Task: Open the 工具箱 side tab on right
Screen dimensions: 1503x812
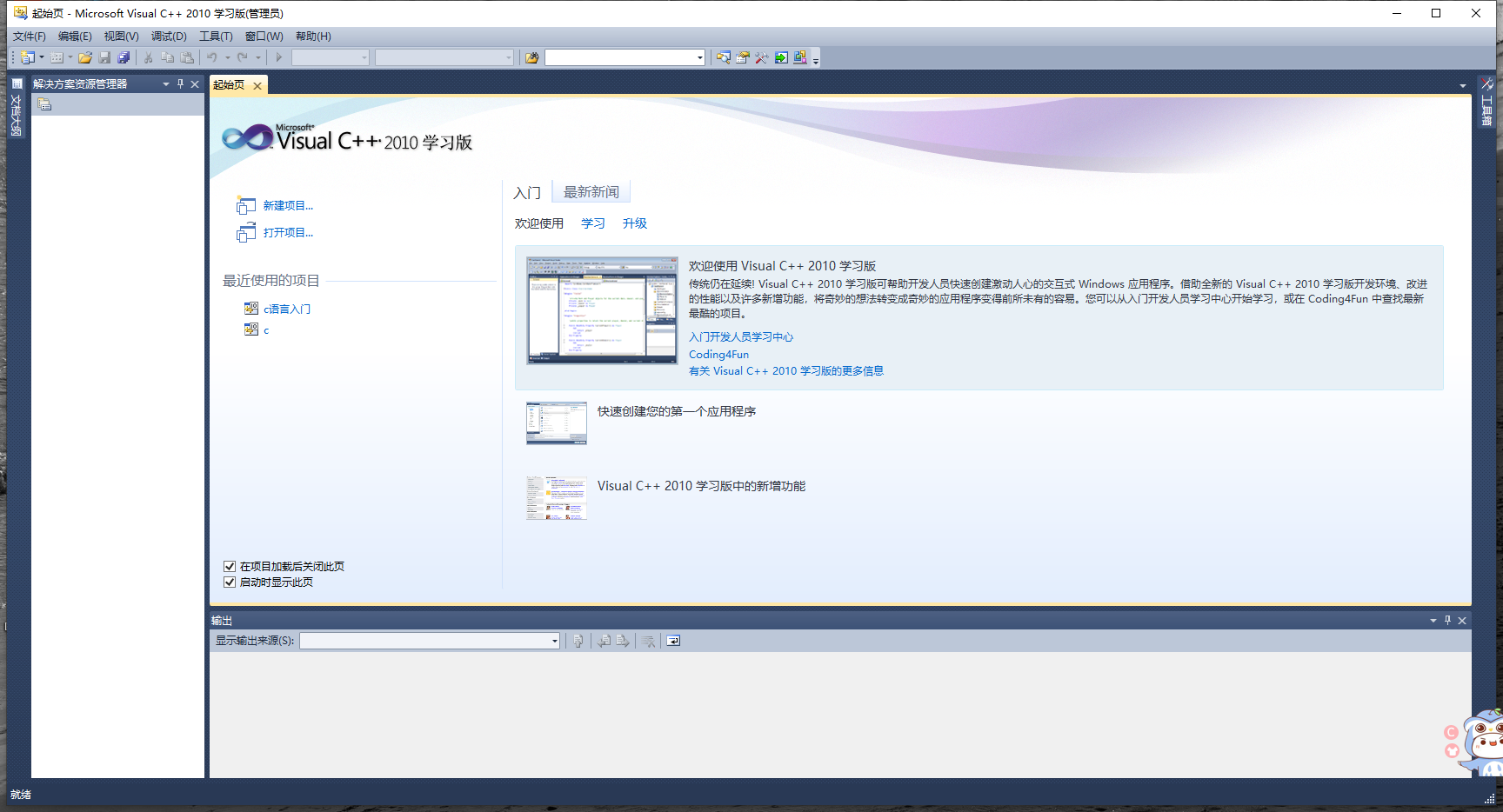Action: 1486,103
